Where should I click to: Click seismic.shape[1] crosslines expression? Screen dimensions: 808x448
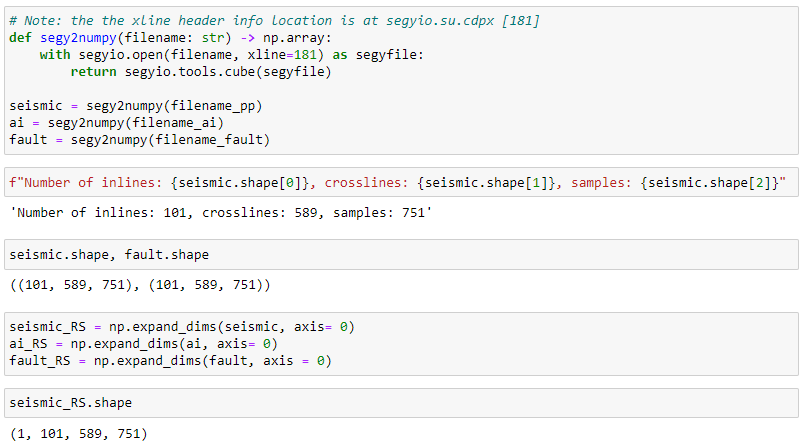486,182
